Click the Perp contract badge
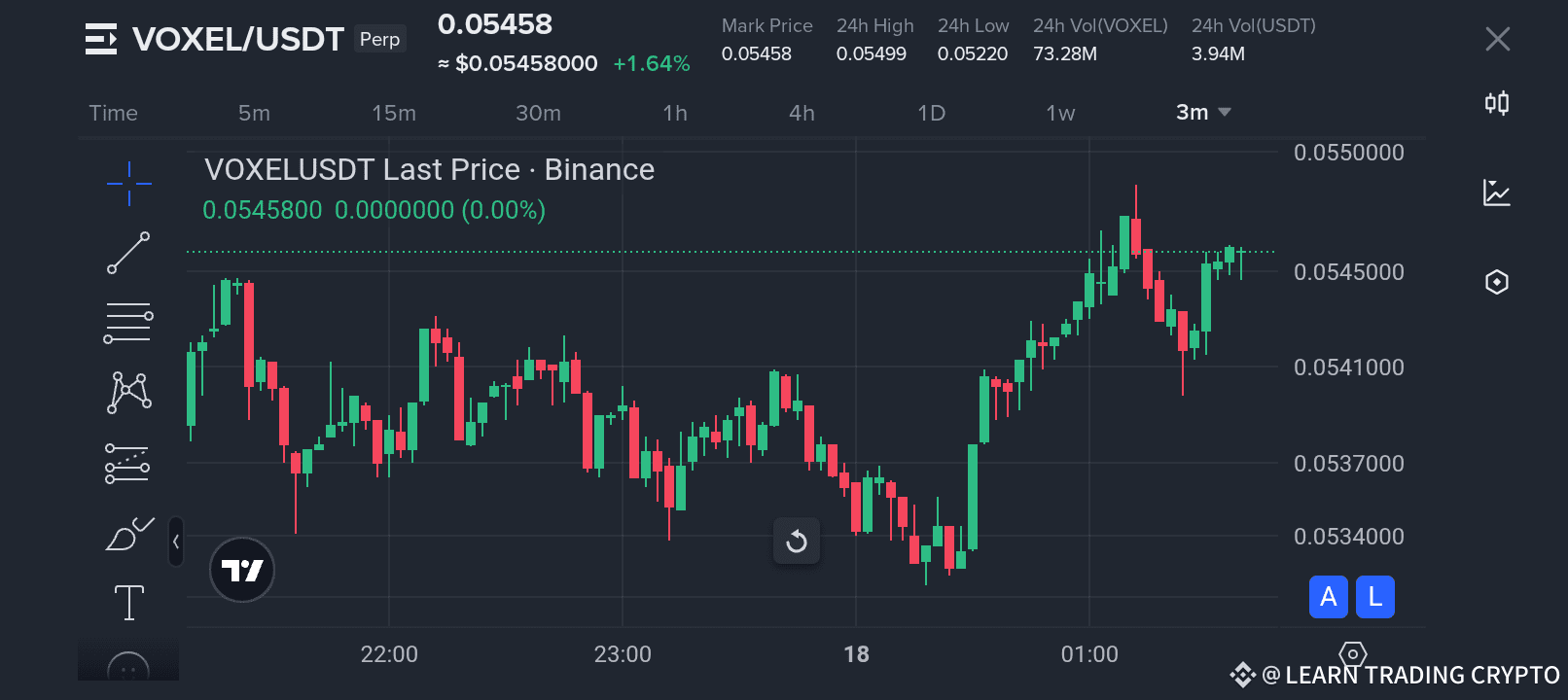The image size is (1568, 700). (380, 39)
